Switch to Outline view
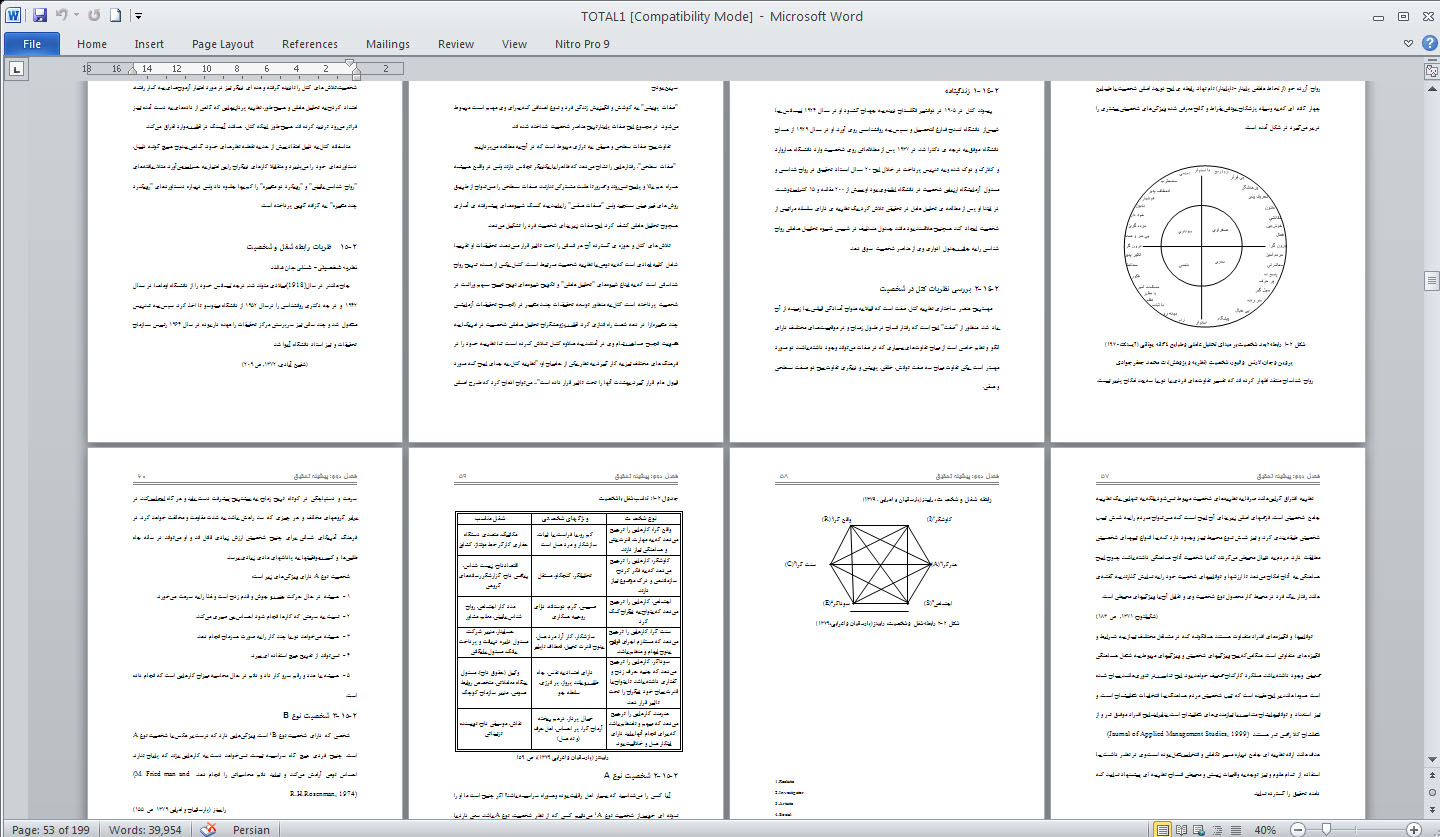Viewport: 1440px width, 837px height. (x=1219, y=830)
